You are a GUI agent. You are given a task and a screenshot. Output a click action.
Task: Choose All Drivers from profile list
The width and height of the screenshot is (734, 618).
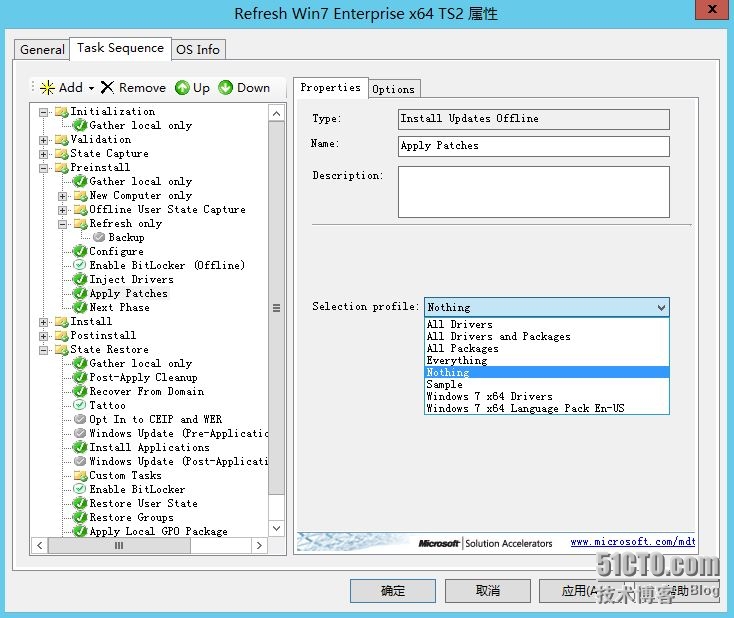[x=547, y=324]
